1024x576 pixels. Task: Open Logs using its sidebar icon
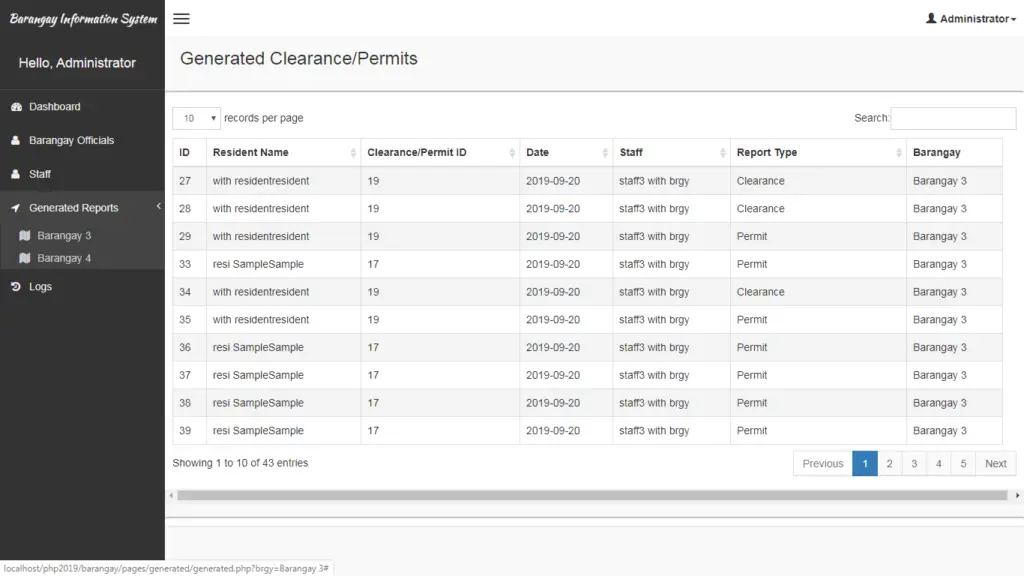pos(15,286)
